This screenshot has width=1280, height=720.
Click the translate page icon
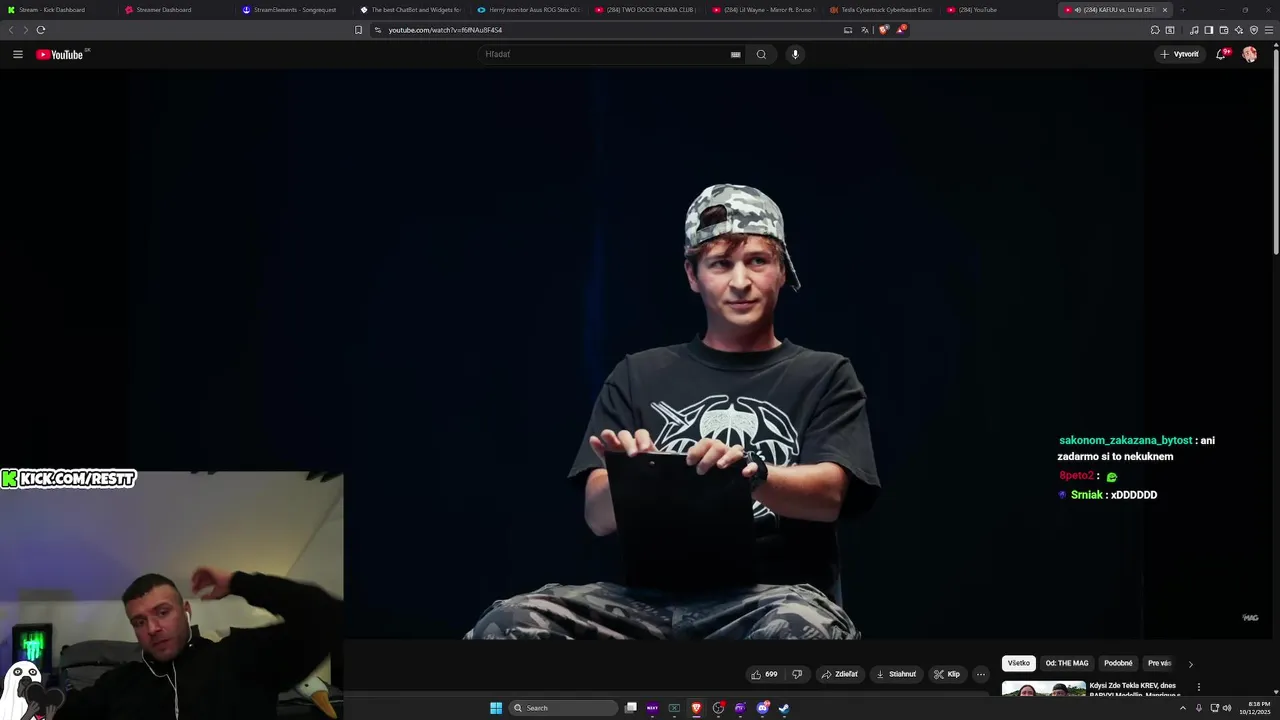(865, 30)
